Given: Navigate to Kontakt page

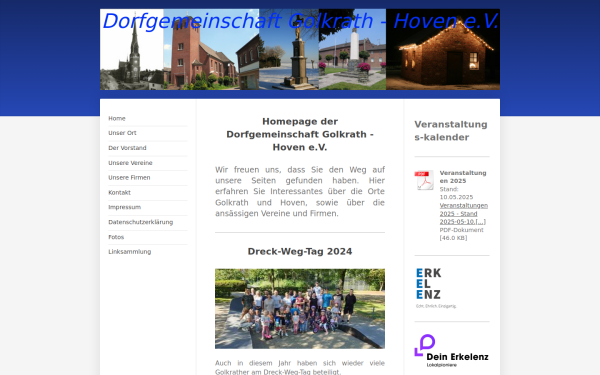Looking at the screenshot, I should (x=119, y=192).
